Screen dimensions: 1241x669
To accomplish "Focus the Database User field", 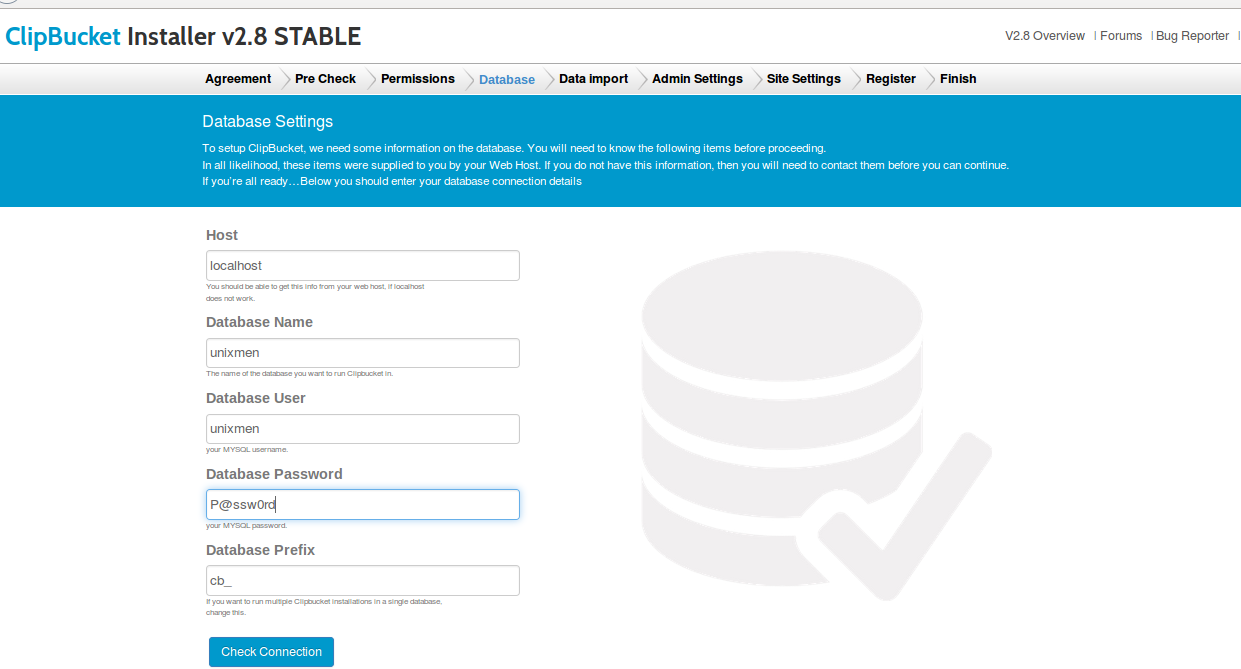I will (x=363, y=429).
